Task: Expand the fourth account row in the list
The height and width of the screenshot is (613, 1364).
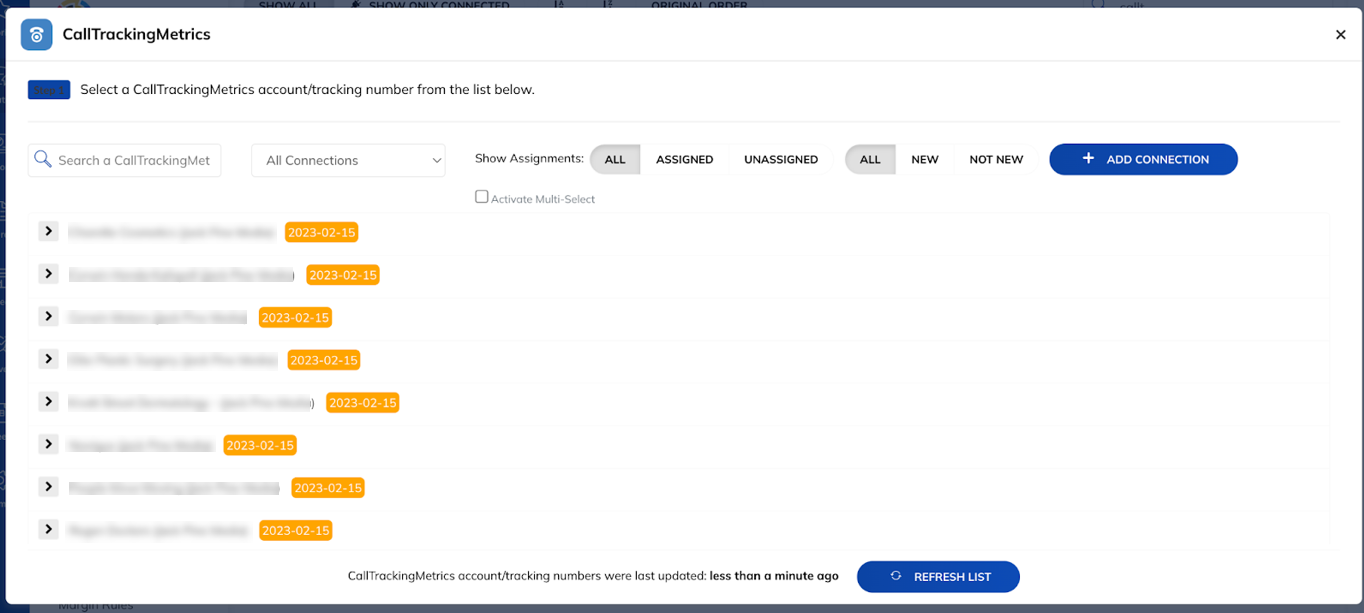Action: click(48, 359)
